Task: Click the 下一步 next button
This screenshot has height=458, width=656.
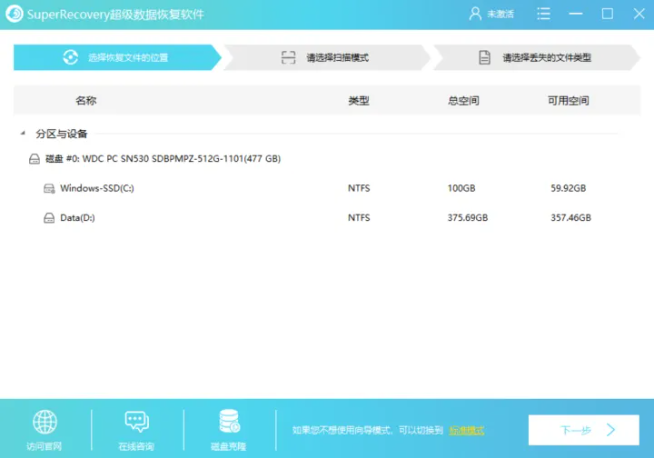Action: 583,430
